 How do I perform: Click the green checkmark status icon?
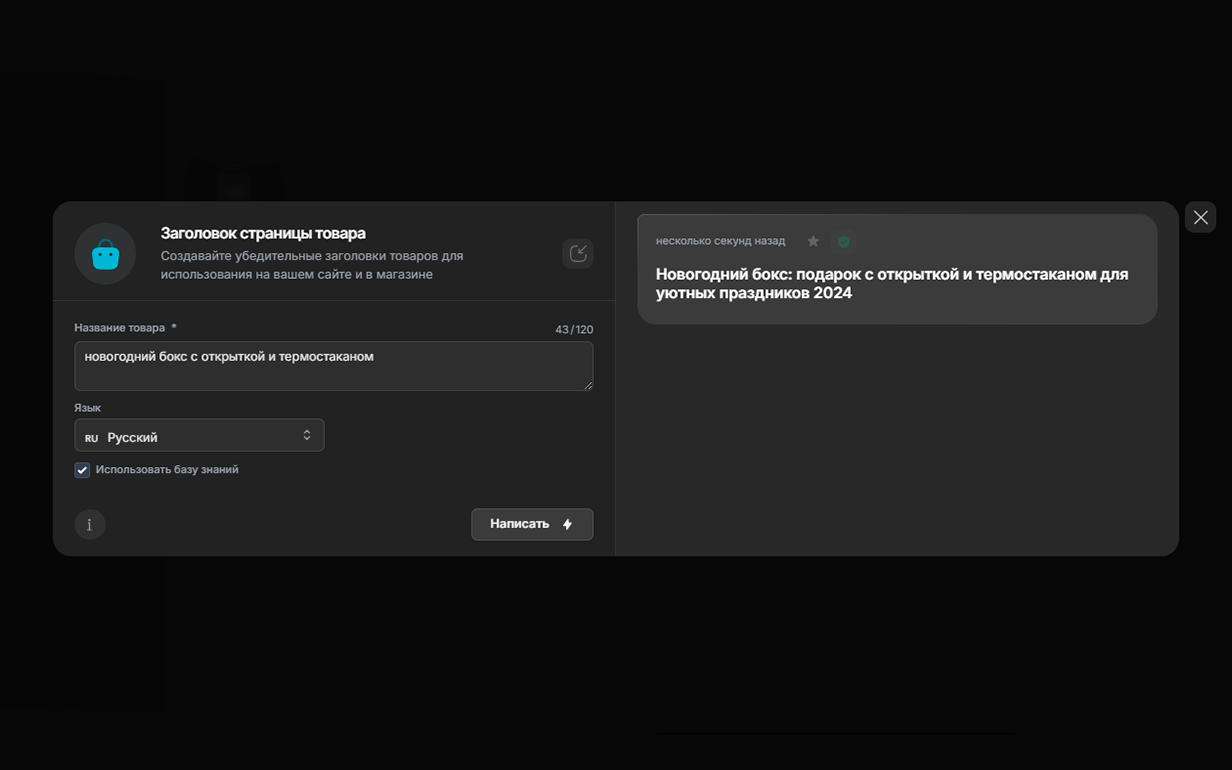843,241
